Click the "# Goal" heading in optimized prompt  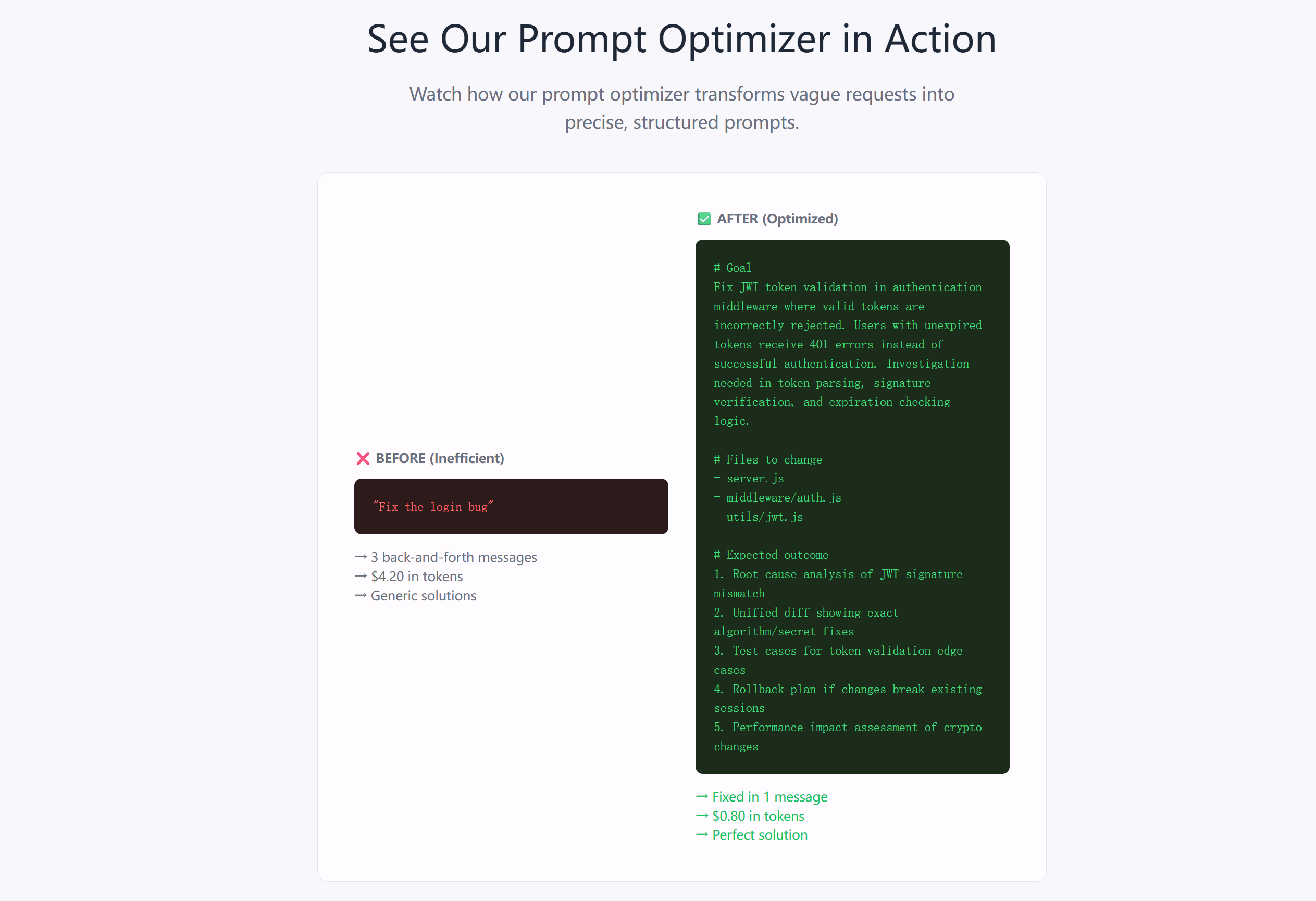pyautogui.click(x=732, y=268)
